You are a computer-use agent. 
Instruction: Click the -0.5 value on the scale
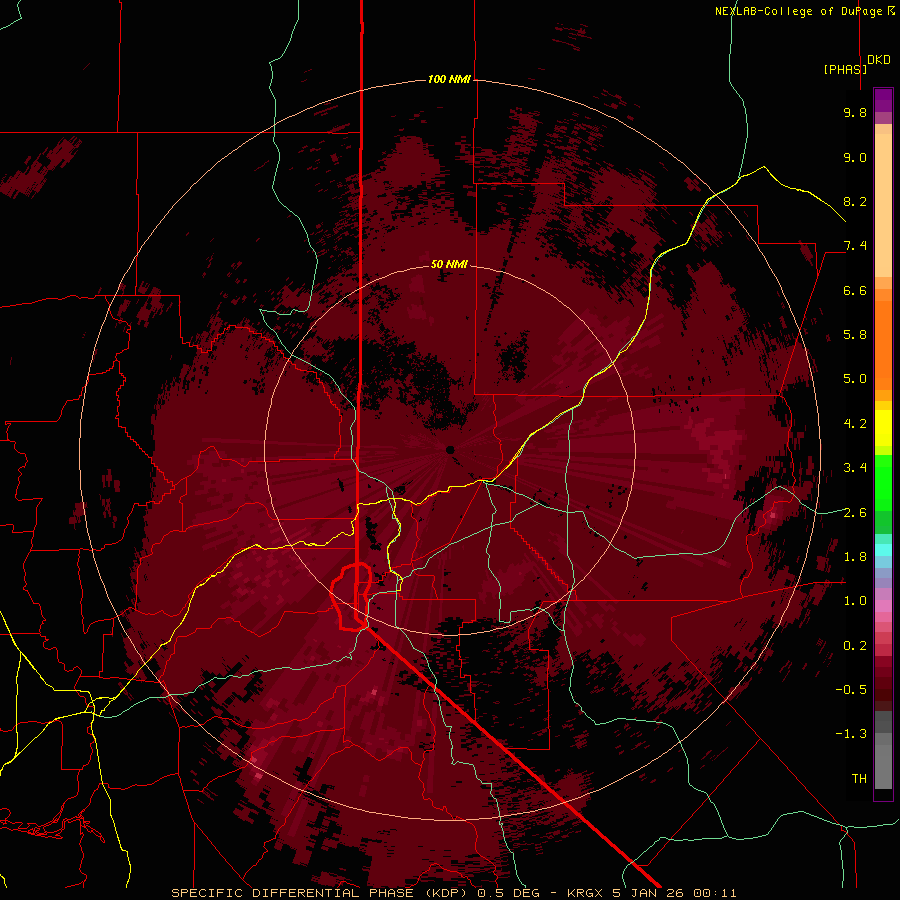coord(851,690)
